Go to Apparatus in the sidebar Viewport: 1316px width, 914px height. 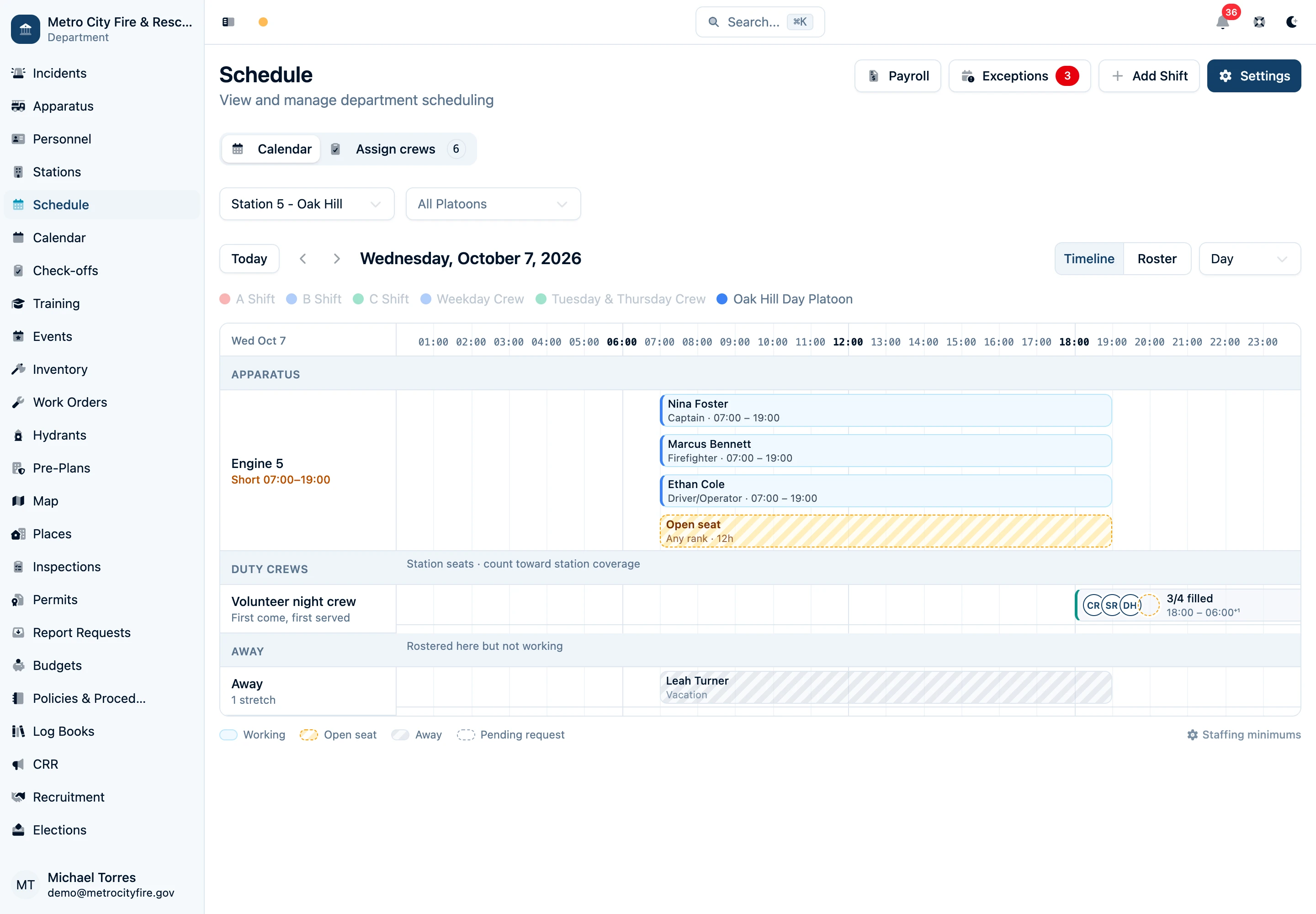click(x=63, y=106)
